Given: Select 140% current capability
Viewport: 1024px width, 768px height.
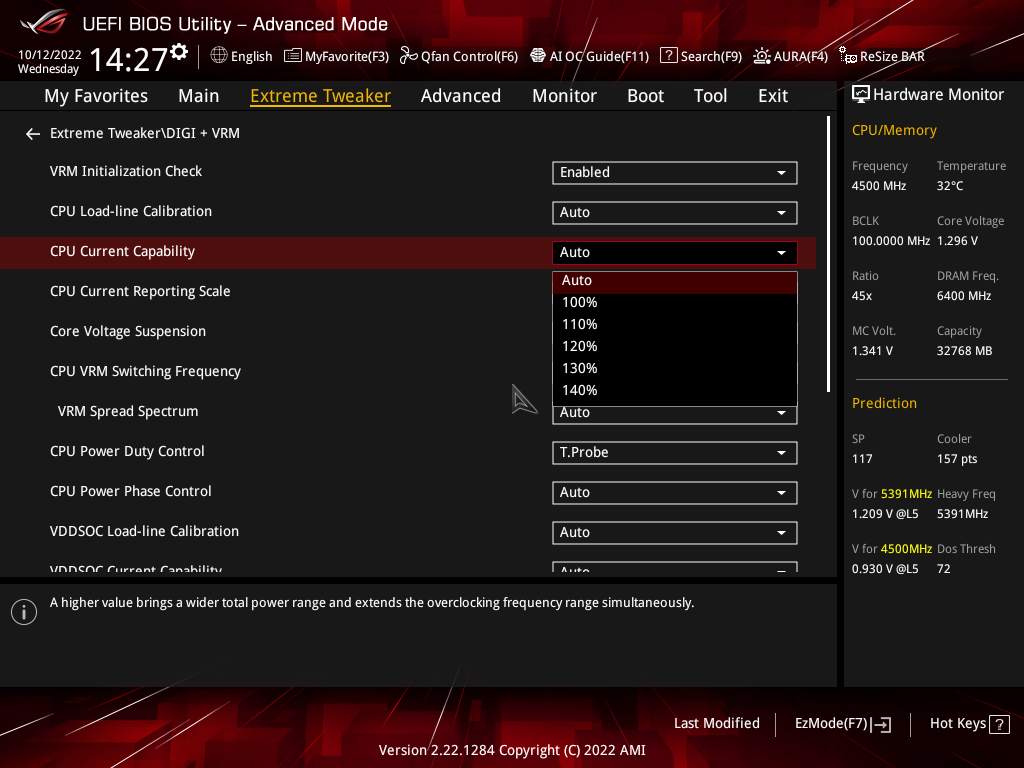Looking at the screenshot, I should pos(675,391).
